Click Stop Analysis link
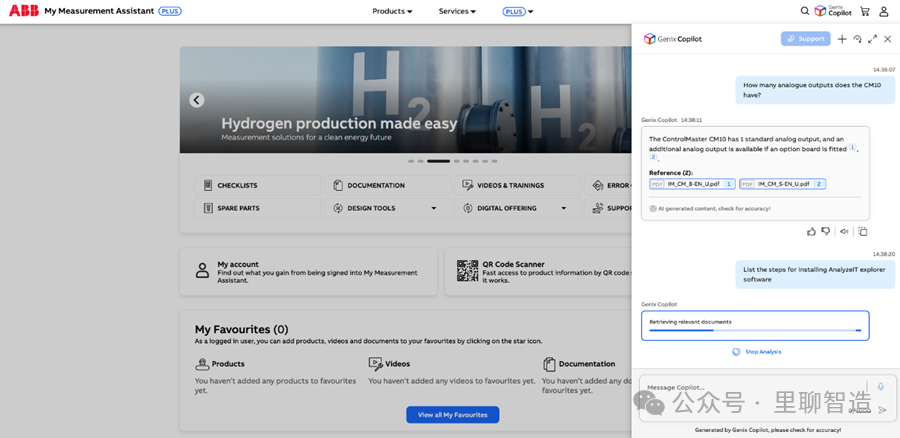 click(x=757, y=351)
